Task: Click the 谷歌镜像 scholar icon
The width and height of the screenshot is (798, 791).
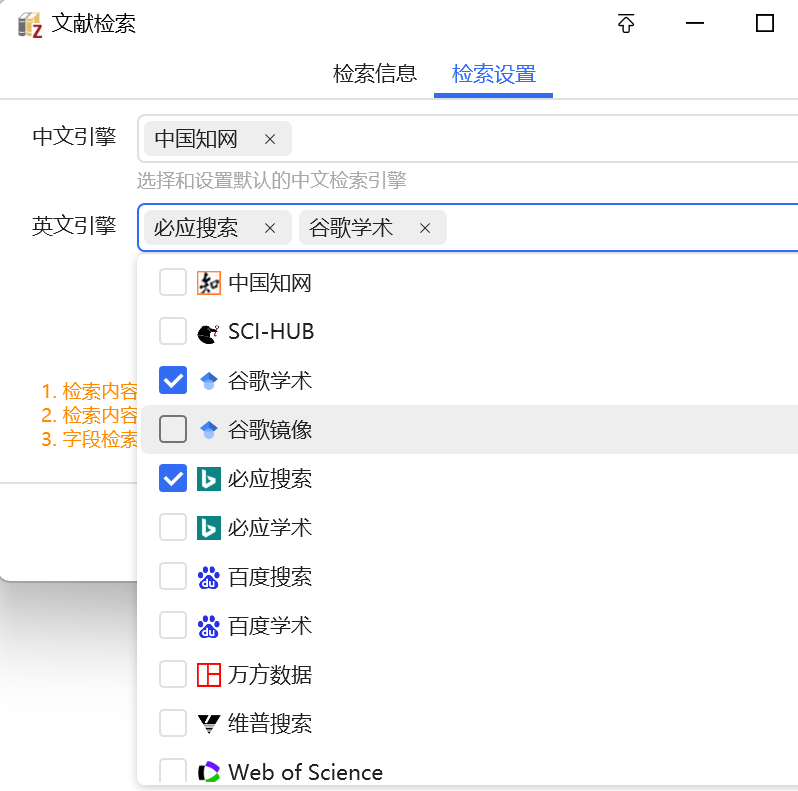Action: pos(209,430)
